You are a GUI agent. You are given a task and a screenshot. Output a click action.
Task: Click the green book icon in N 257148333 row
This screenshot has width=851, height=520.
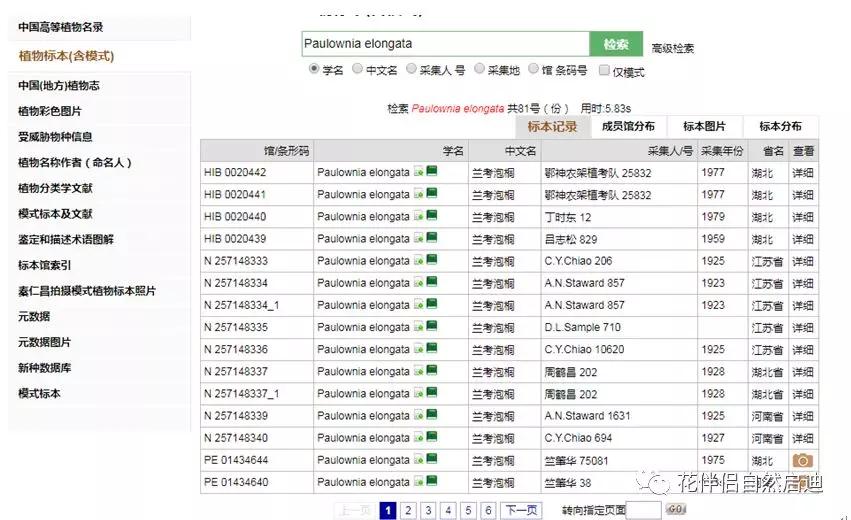tap(431, 259)
